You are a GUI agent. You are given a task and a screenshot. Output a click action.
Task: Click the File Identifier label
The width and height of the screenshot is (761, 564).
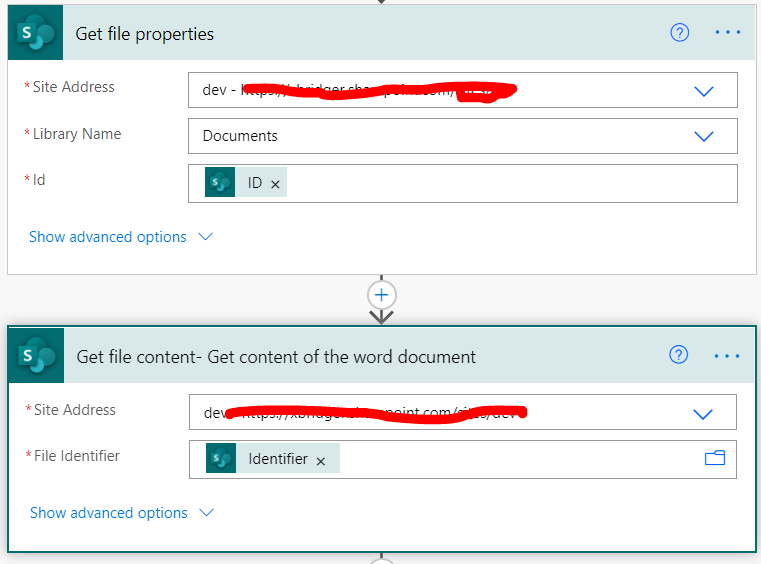(77, 456)
